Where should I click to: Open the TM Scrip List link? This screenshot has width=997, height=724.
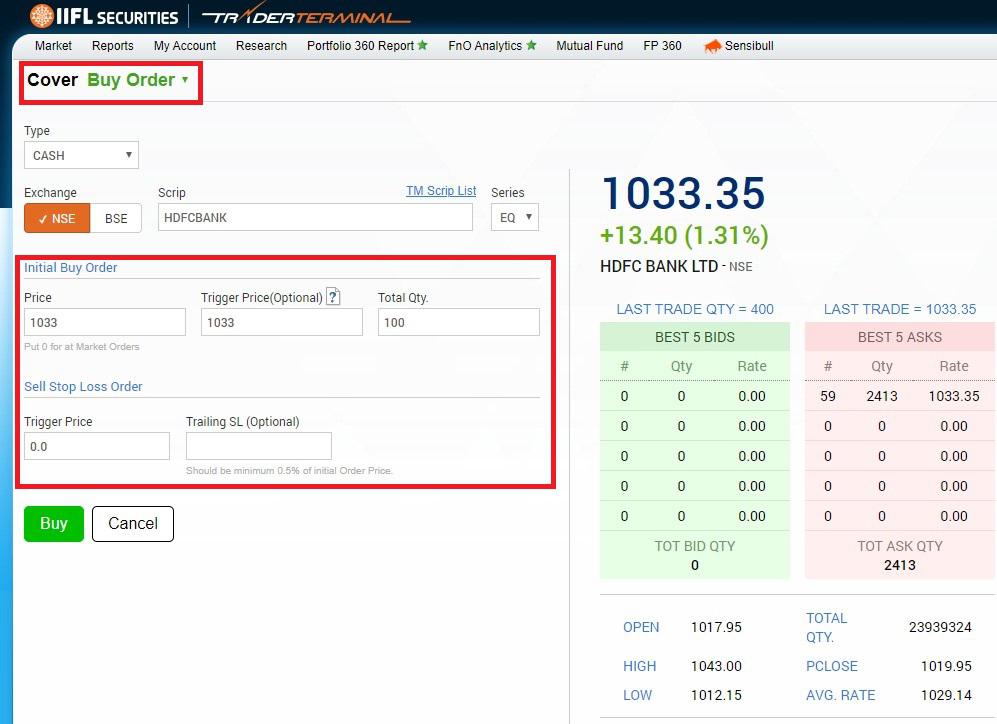click(441, 191)
